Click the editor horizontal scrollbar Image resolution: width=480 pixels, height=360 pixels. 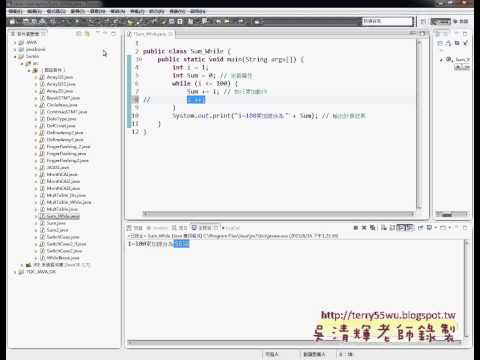278,213
